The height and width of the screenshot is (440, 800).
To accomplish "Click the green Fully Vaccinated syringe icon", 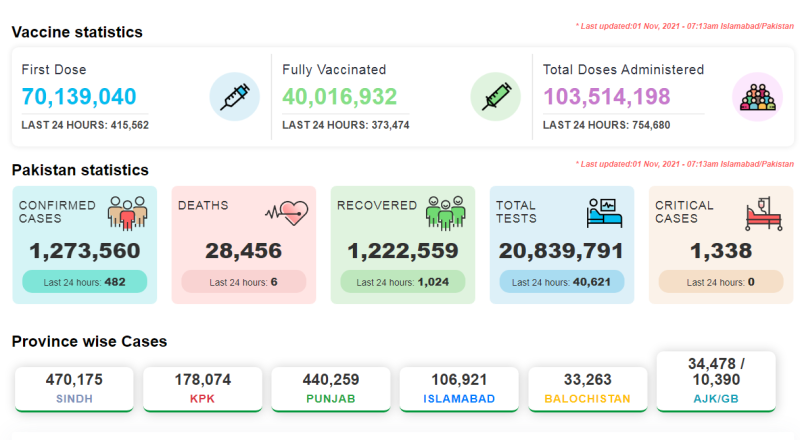I will pos(495,97).
